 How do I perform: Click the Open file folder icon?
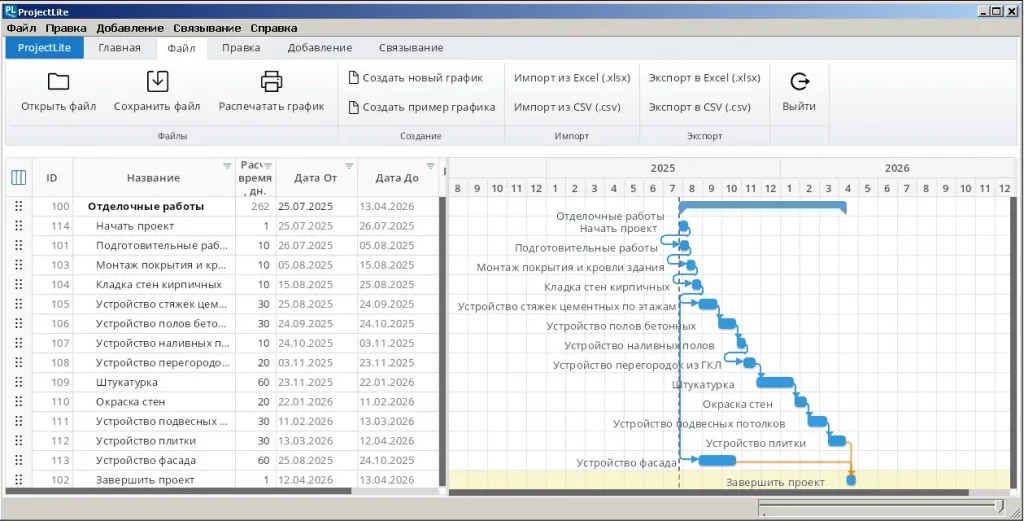[x=58, y=82]
